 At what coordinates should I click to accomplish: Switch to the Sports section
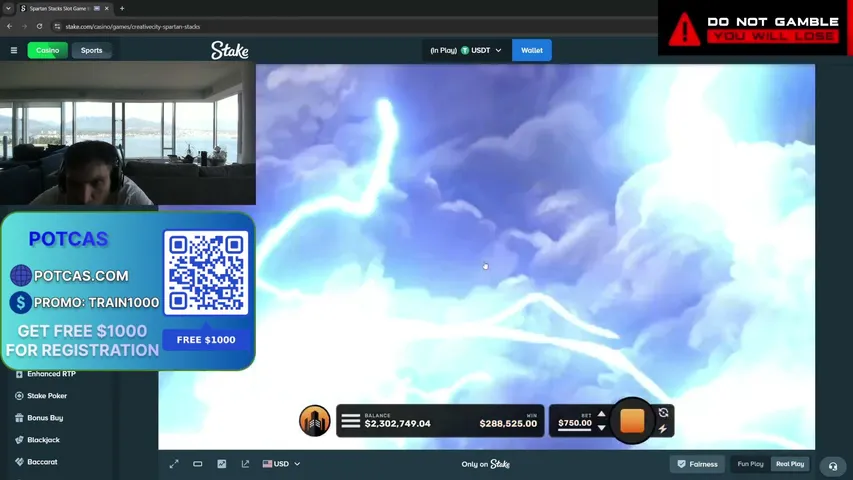tap(91, 50)
